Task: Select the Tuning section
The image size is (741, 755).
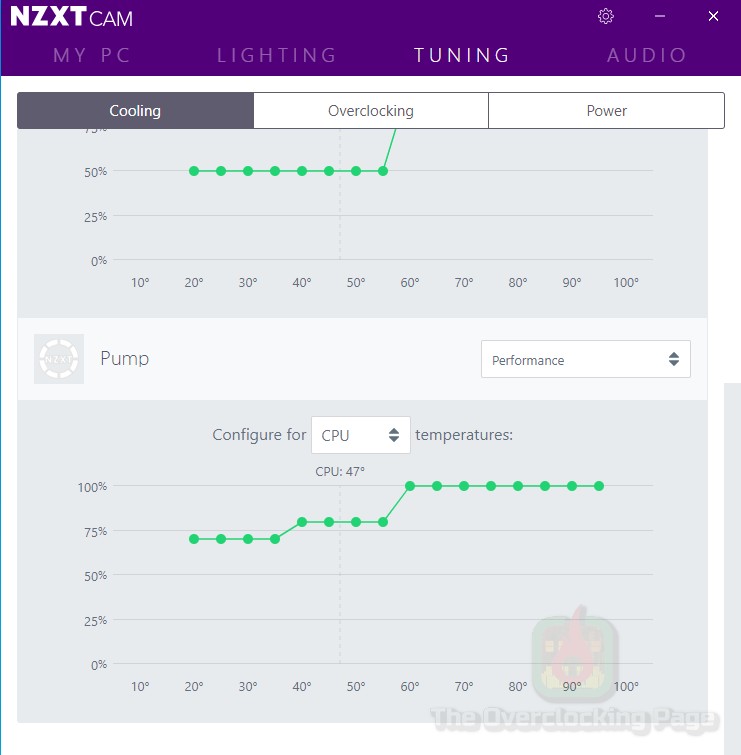Action: click(462, 55)
